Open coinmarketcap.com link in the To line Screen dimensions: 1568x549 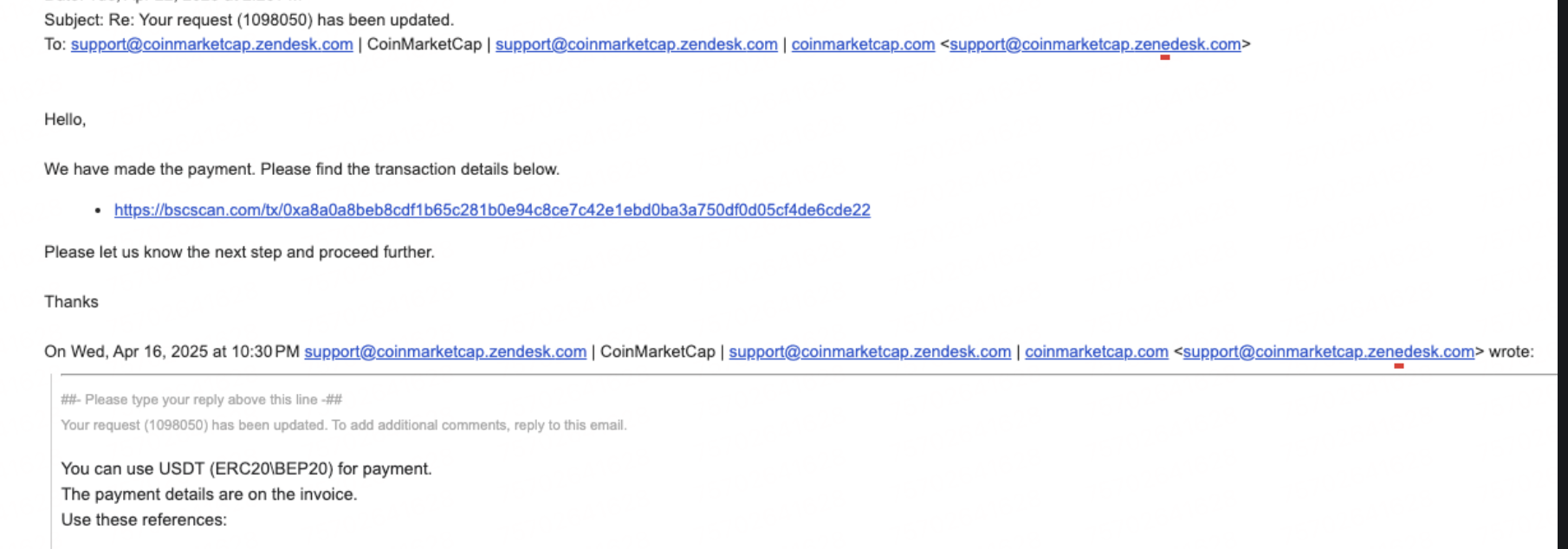click(x=863, y=44)
